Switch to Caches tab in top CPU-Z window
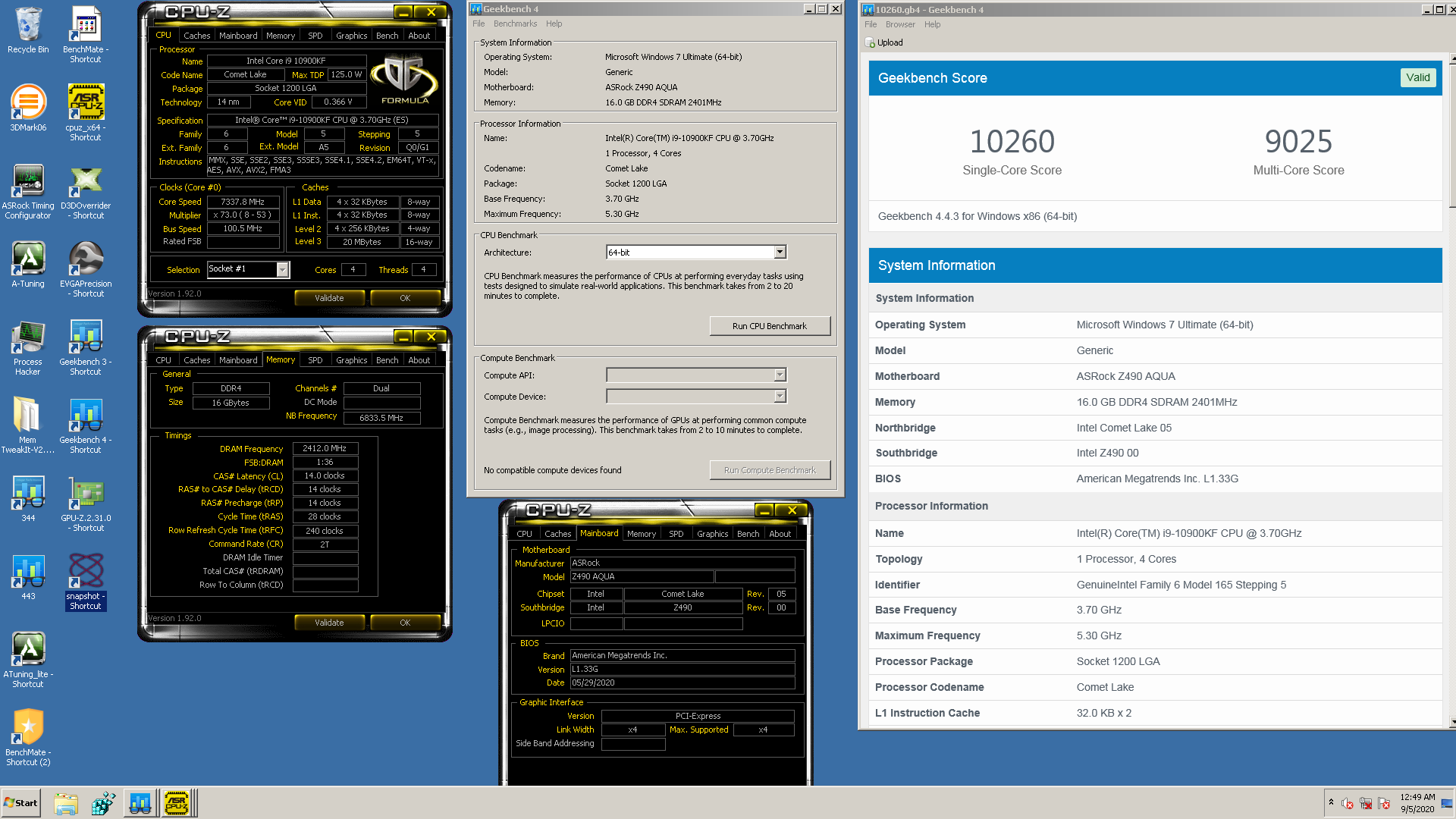This screenshot has height=819, width=1456. [x=196, y=36]
